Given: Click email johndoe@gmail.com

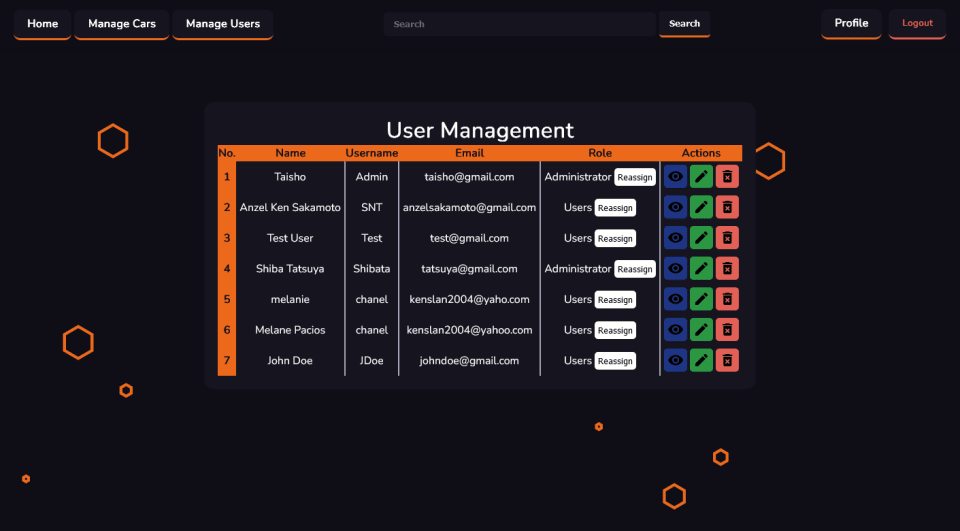Looking at the screenshot, I should (x=469, y=361).
